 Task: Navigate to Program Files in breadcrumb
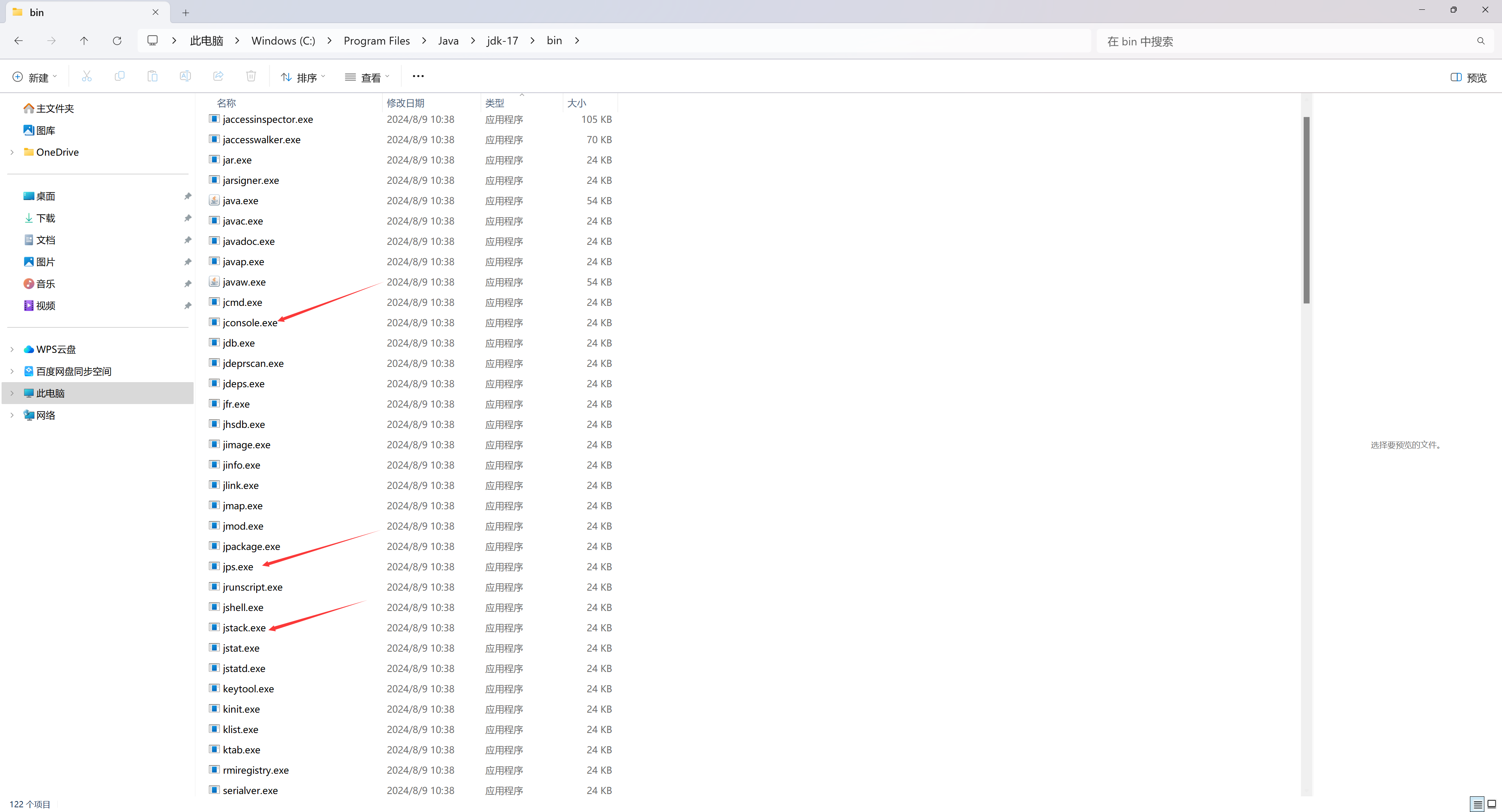point(376,41)
